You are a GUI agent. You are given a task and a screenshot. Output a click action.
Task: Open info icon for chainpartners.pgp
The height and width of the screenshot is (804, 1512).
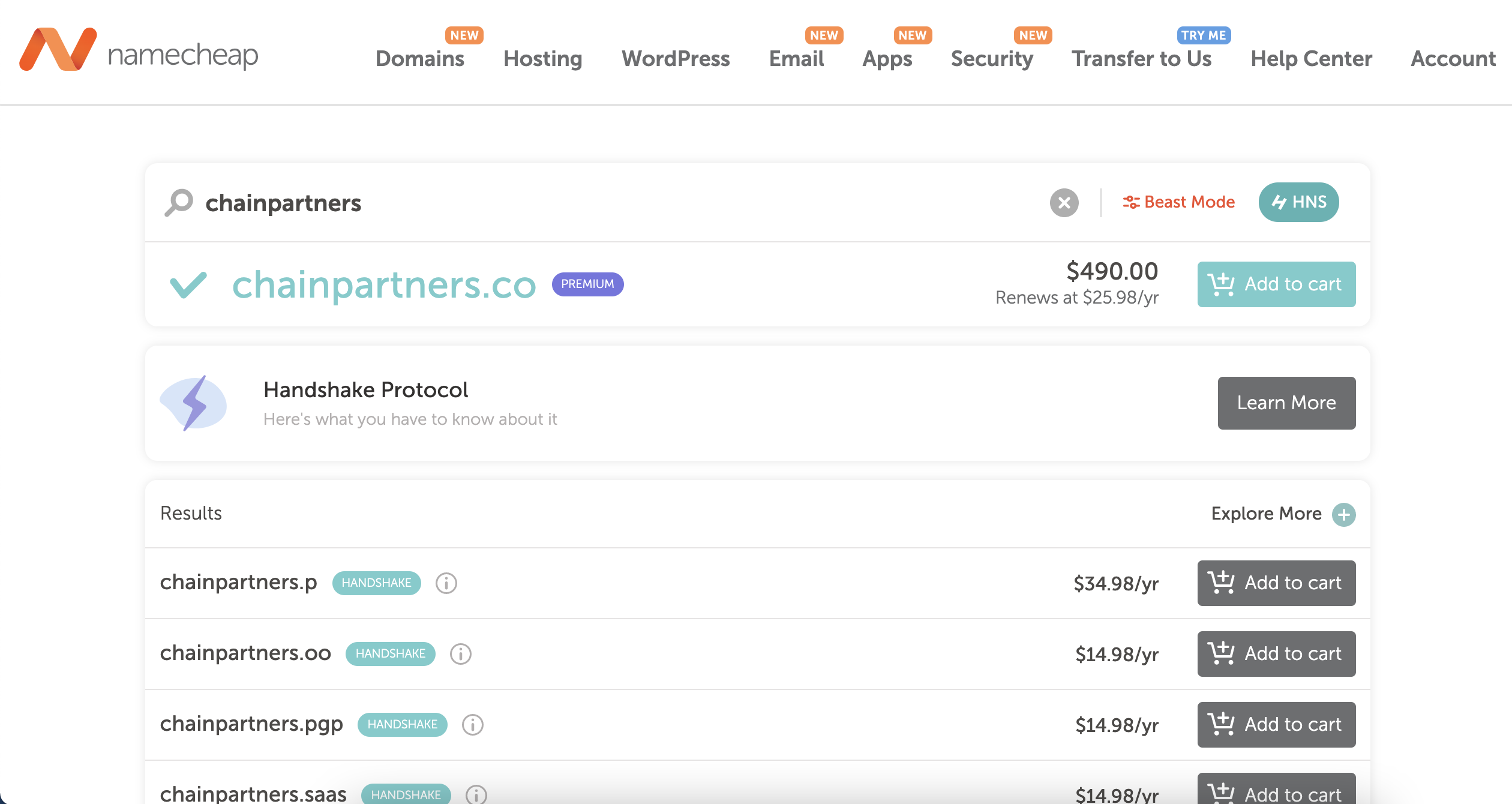click(x=472, y=725)
